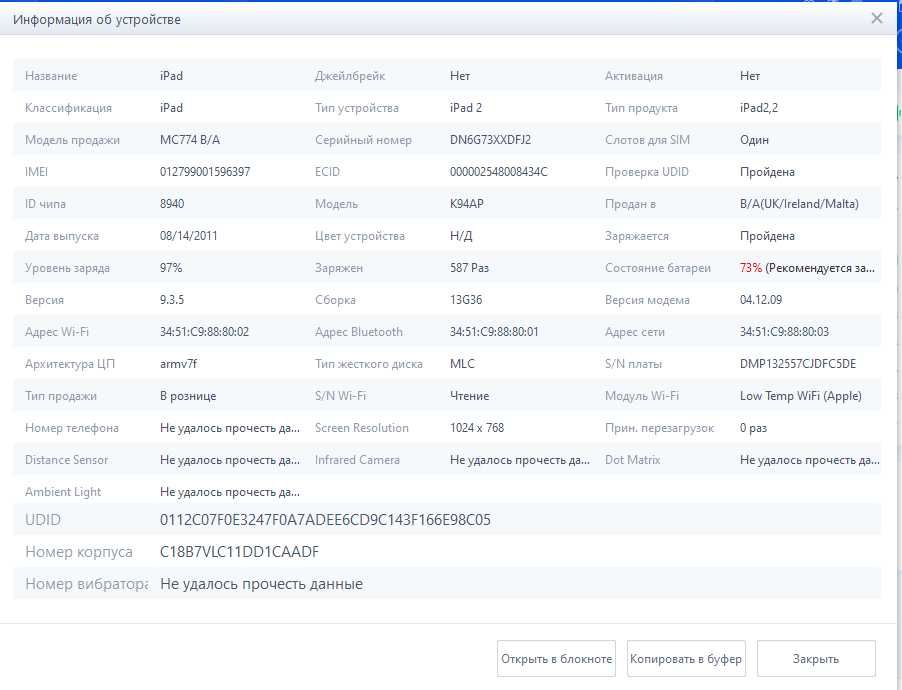This screenshot has height=690, width=902.
Task: Select the ECID value 000002548008434C
Action: point(499,171)
